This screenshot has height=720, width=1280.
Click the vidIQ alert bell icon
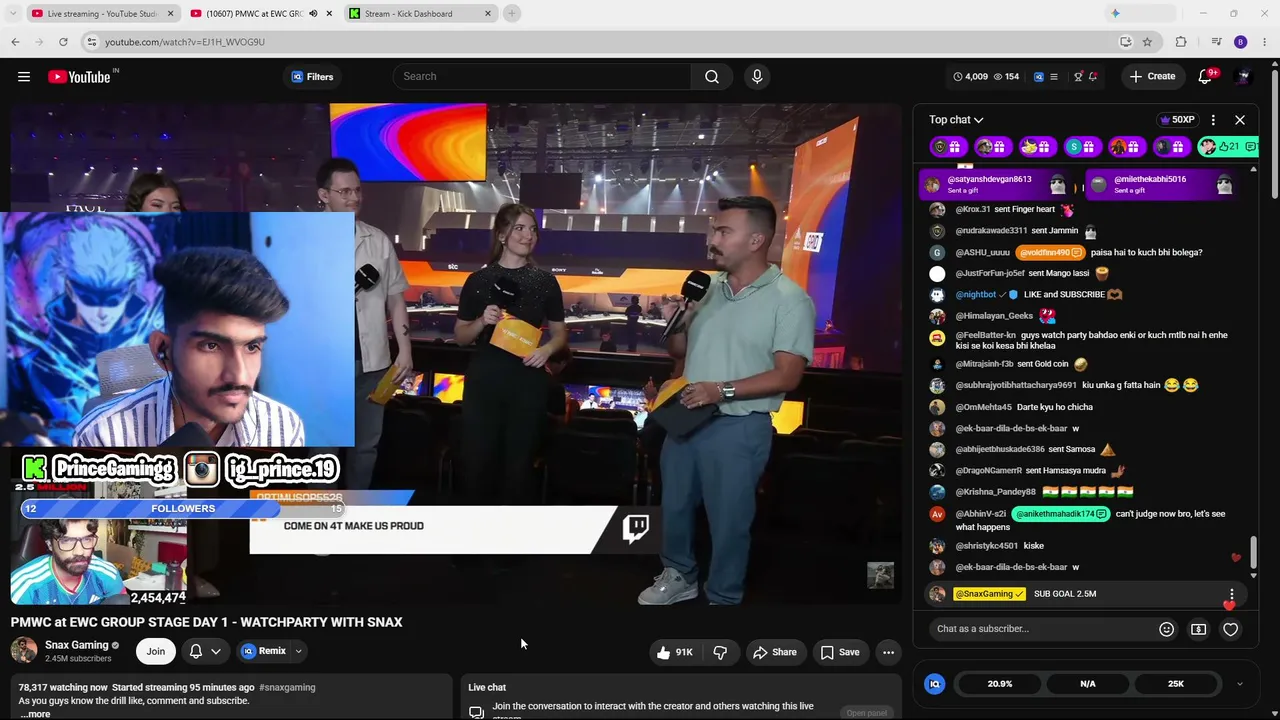click(1093, 77)
